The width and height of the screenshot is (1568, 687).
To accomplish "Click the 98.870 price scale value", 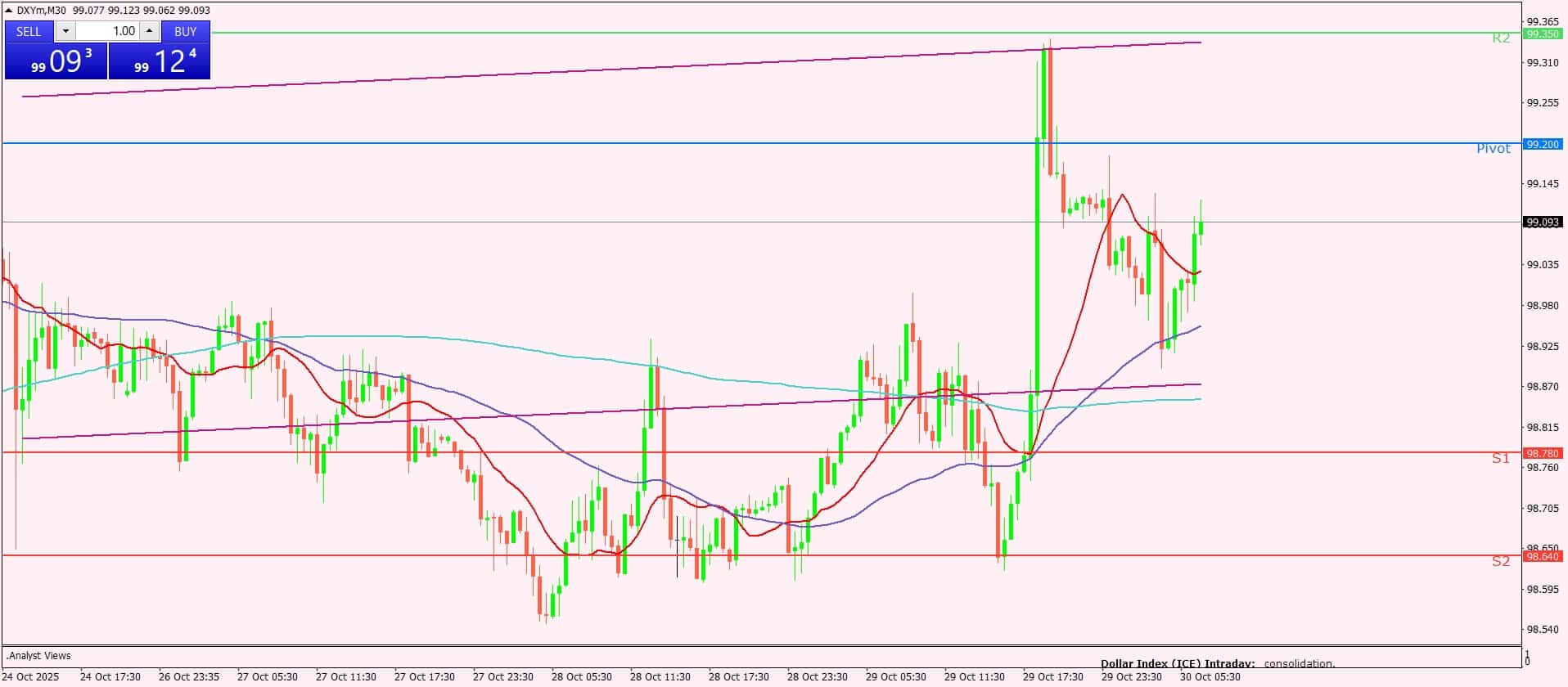I will coord(1543,386).
